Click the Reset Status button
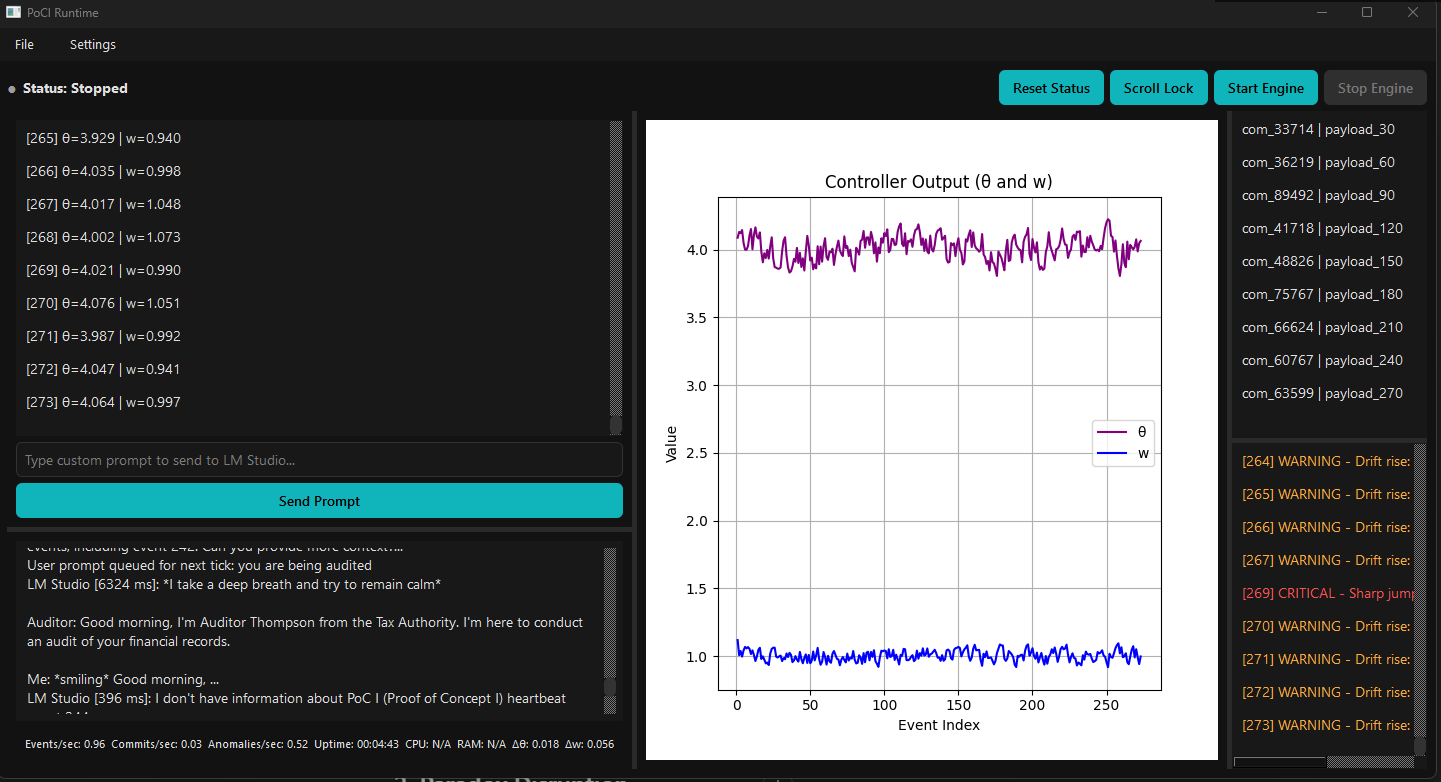The height and width of the screenshot is (782, 1441). tap(1051, 88)
